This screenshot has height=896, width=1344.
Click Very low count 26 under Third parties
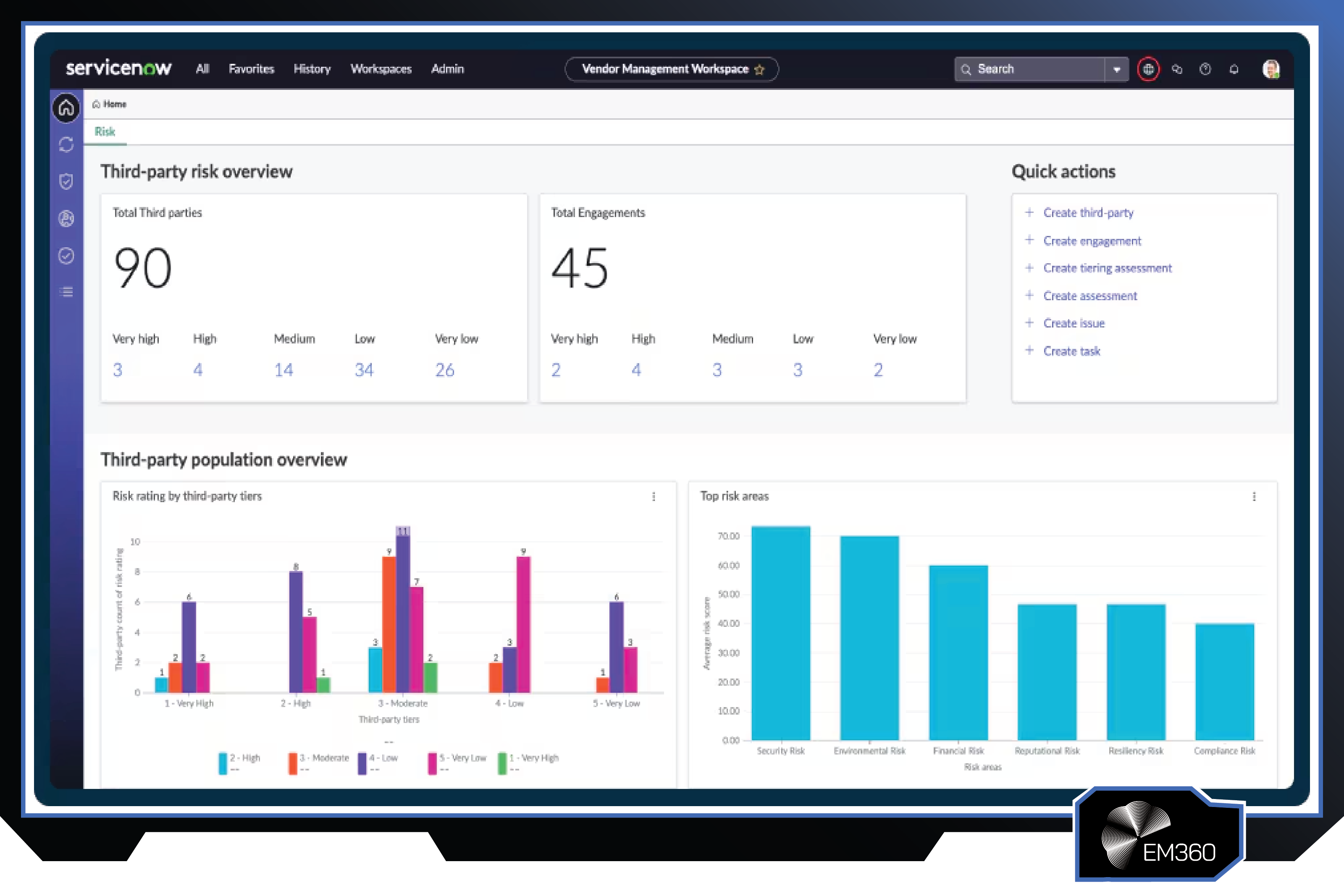(445, 370)
